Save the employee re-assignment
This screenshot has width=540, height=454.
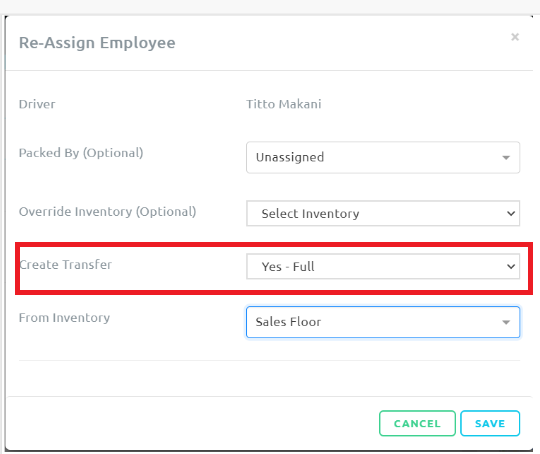coord(490,423)
